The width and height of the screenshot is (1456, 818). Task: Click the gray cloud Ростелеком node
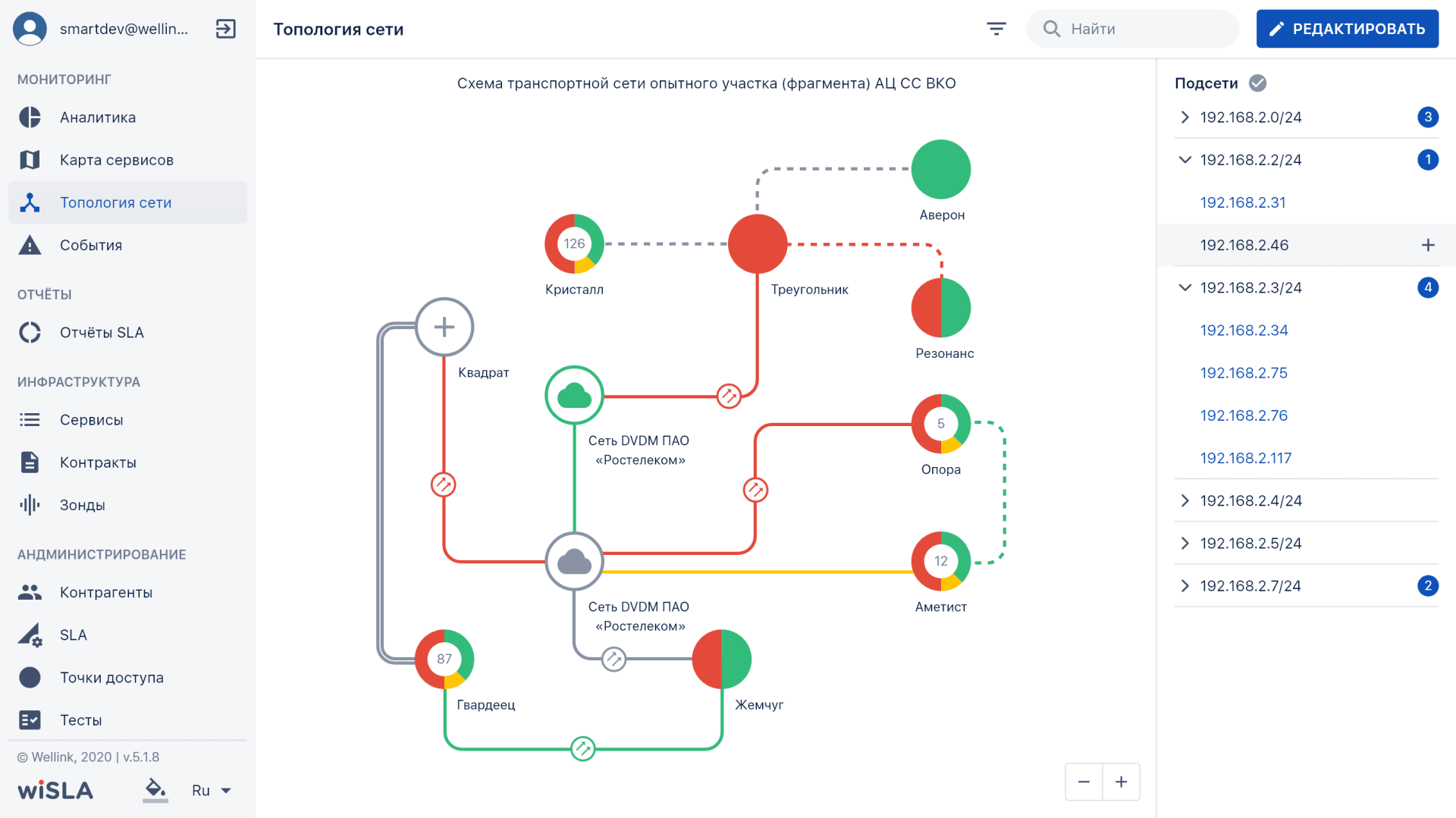[574, 562]
